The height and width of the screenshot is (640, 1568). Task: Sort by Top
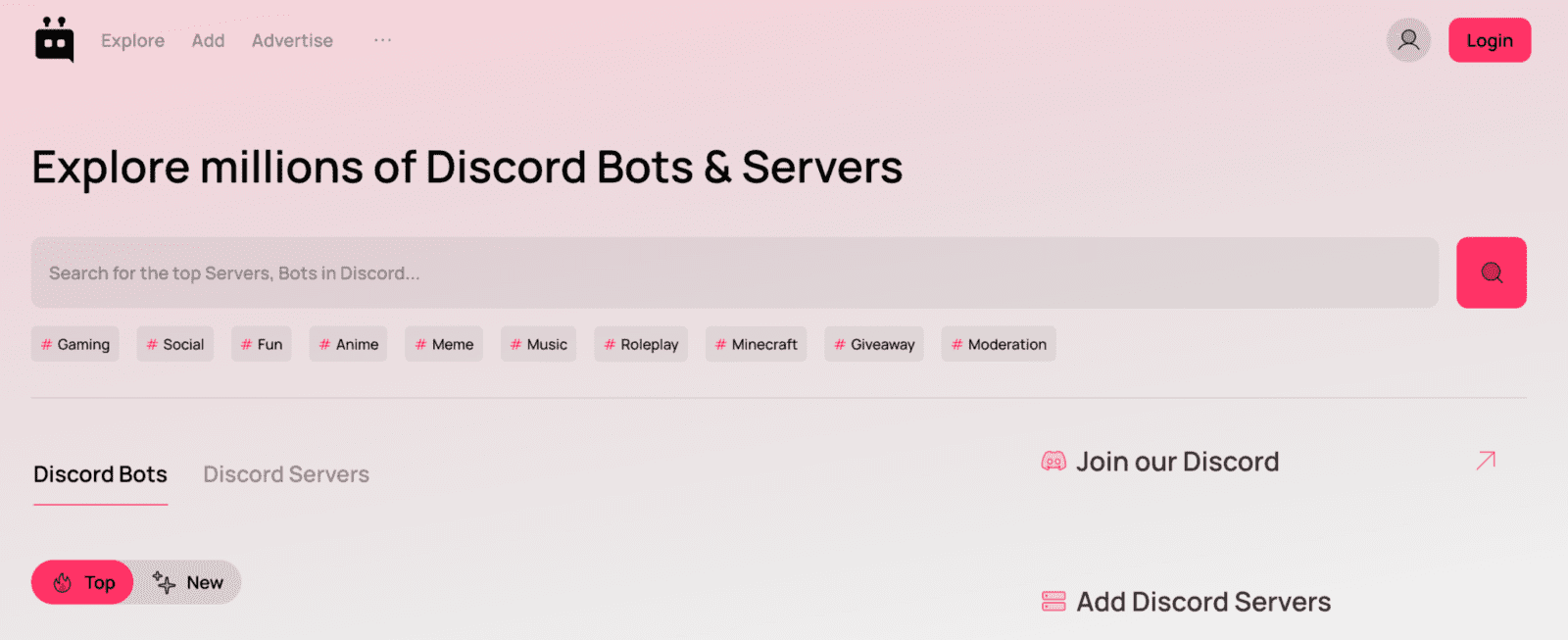click(82, 582)
